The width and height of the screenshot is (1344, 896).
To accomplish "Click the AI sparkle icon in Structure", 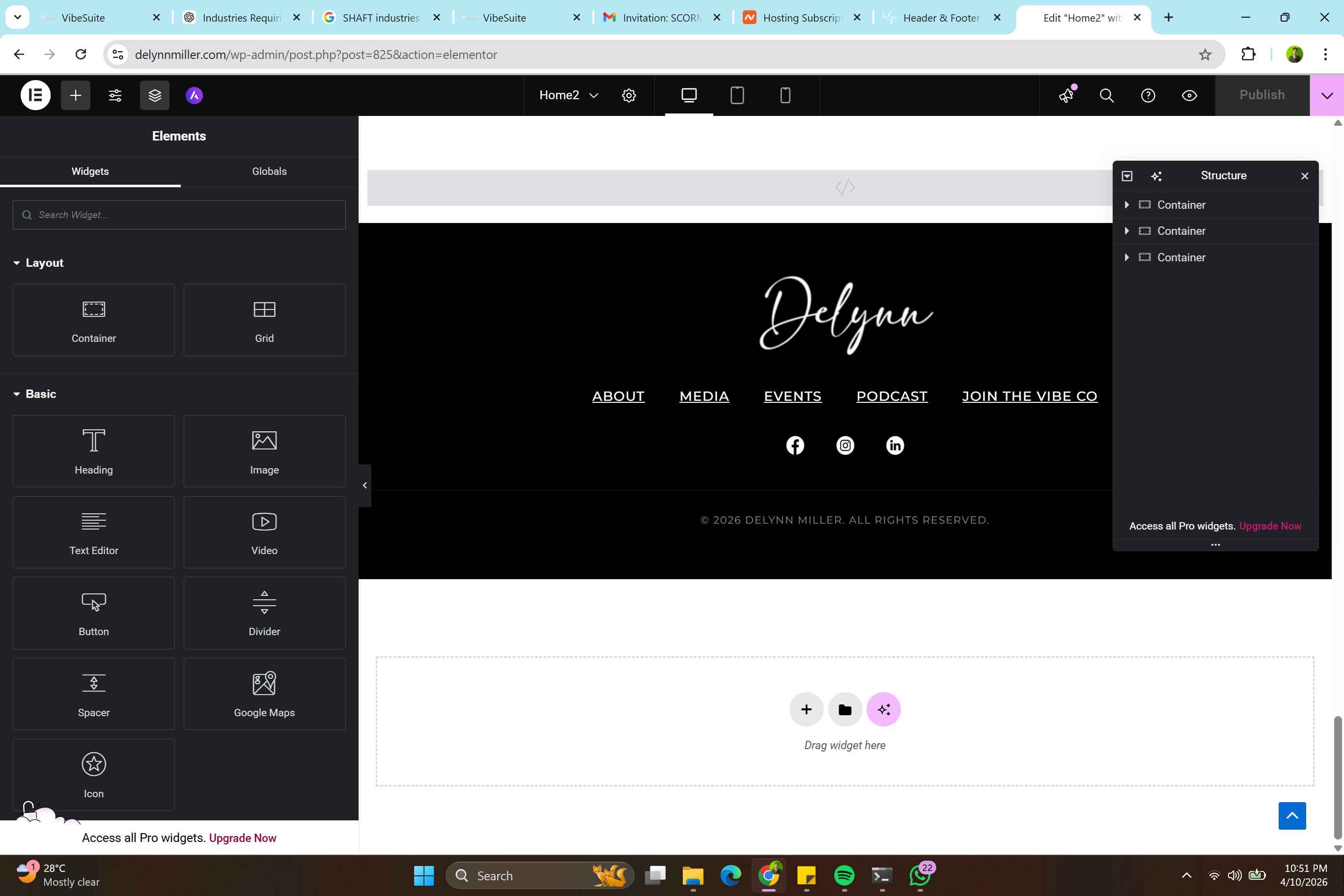I will [1156, 176].
